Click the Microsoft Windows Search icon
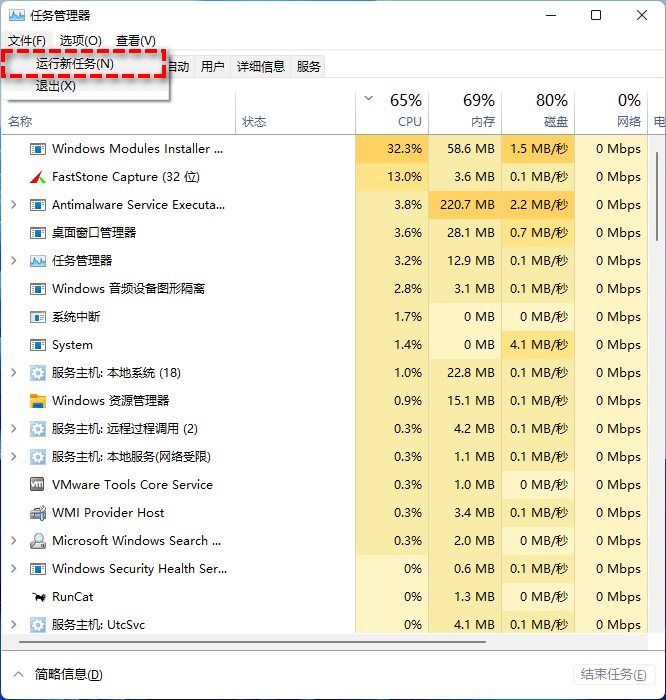Screen dimensions: 666x700 (x=38, y=541)
